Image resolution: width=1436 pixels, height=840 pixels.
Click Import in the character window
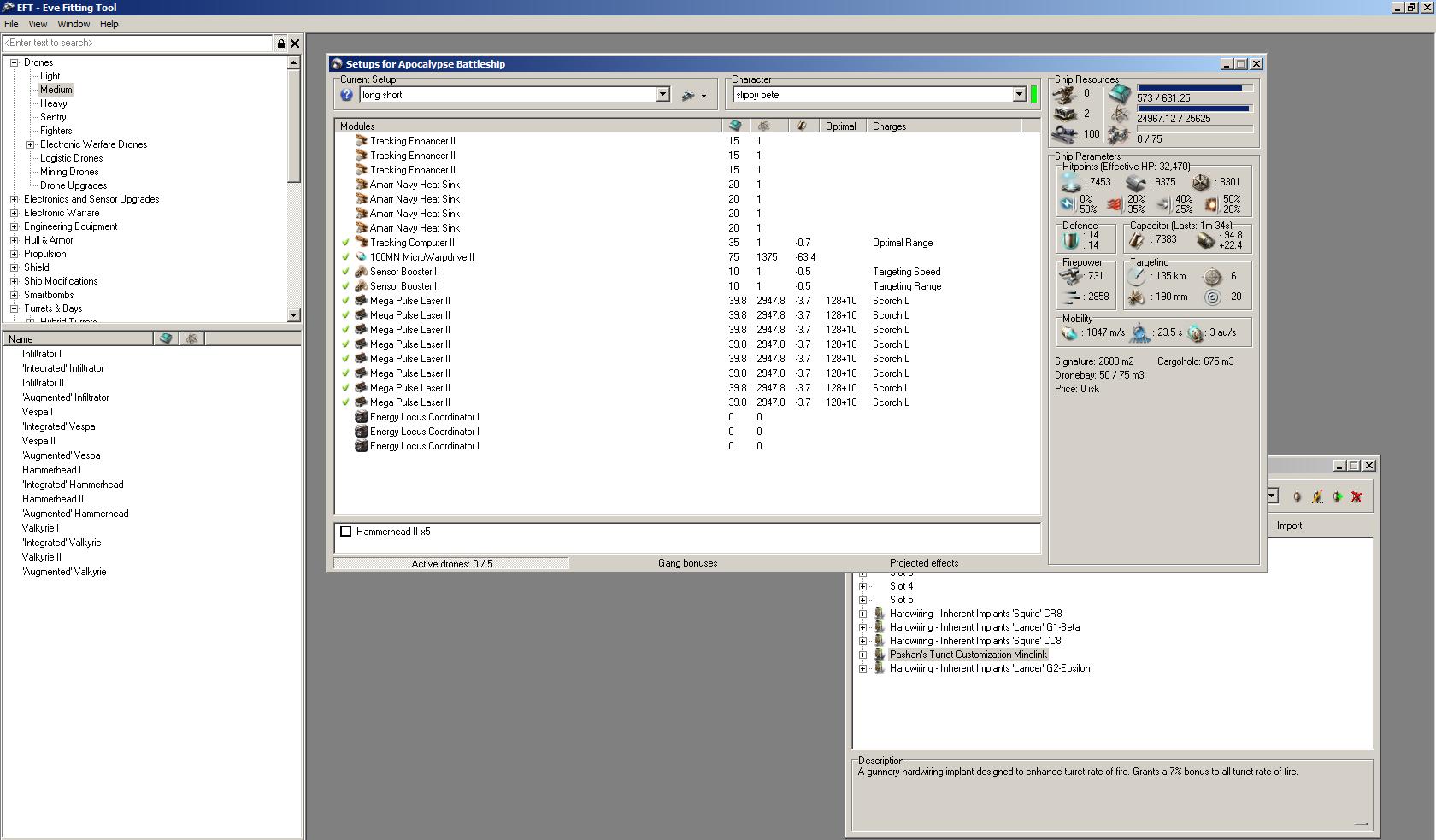click(x=1289, y=526)
